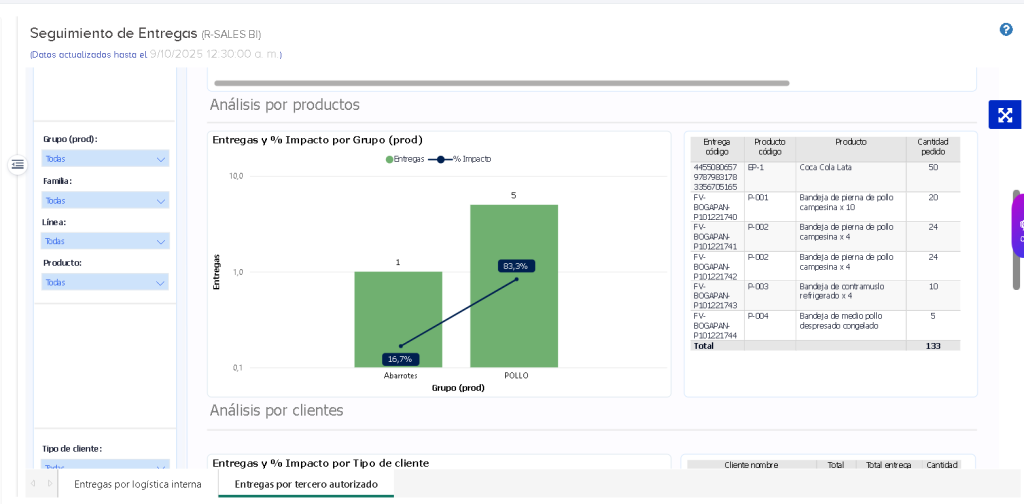Select Entregas por tercero autorizado tab
The image size is (1024, 504).
[x=306, y=484]
